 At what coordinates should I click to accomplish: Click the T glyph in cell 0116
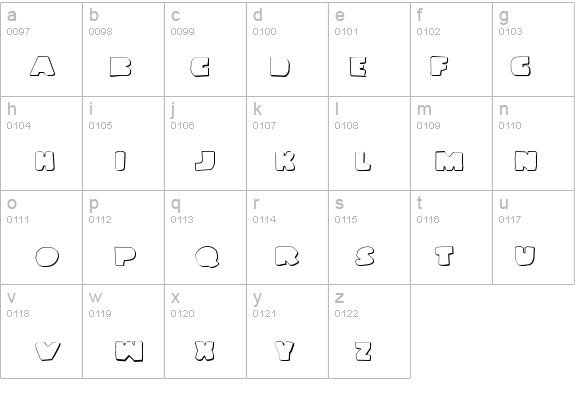click(444, 256)
